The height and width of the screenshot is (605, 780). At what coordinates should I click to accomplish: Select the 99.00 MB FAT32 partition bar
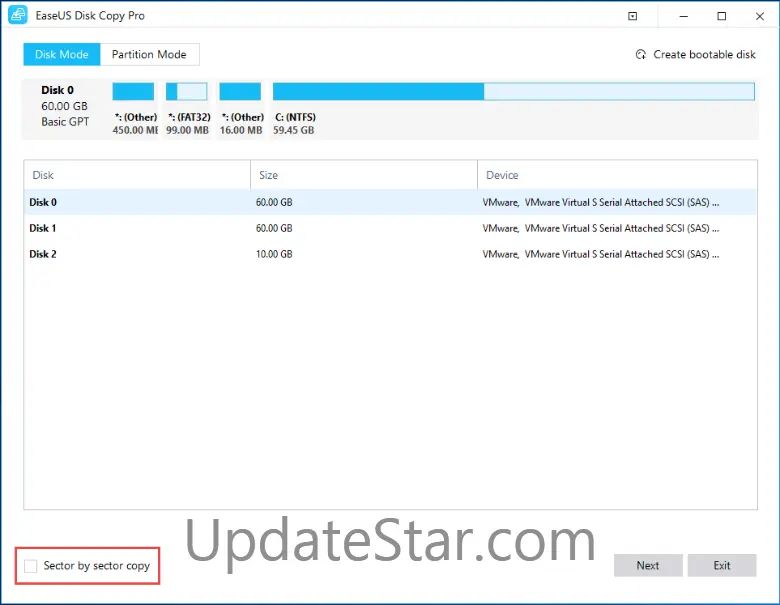187,92
